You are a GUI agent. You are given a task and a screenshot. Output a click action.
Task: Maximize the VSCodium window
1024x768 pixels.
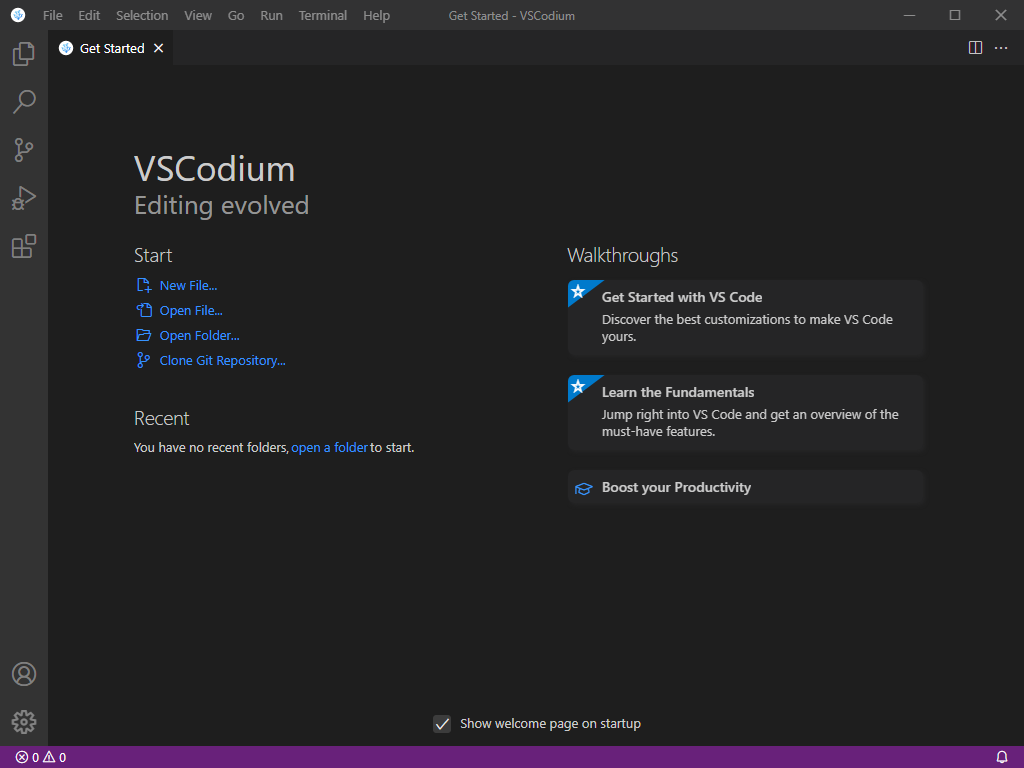point(955,15)
